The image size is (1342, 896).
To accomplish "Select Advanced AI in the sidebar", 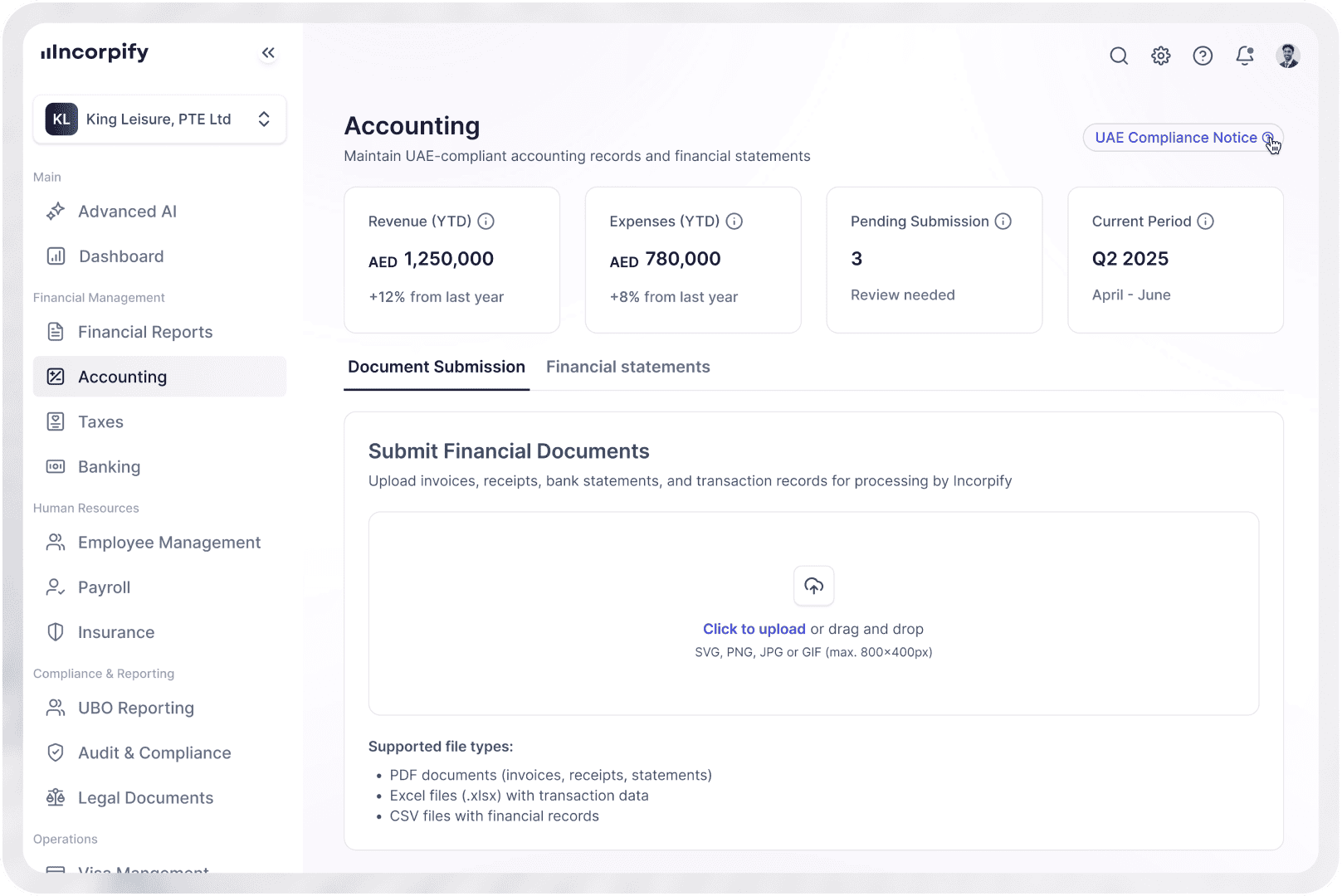I will pos(127,211).
